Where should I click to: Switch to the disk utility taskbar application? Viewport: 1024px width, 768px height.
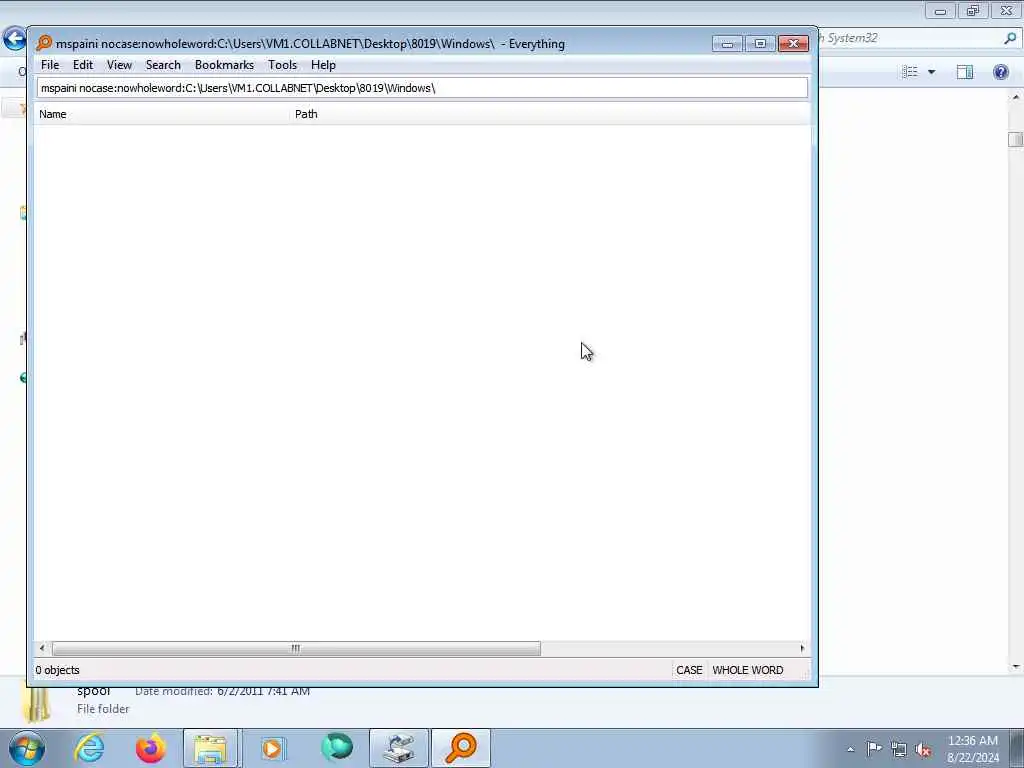click(398, 748)
